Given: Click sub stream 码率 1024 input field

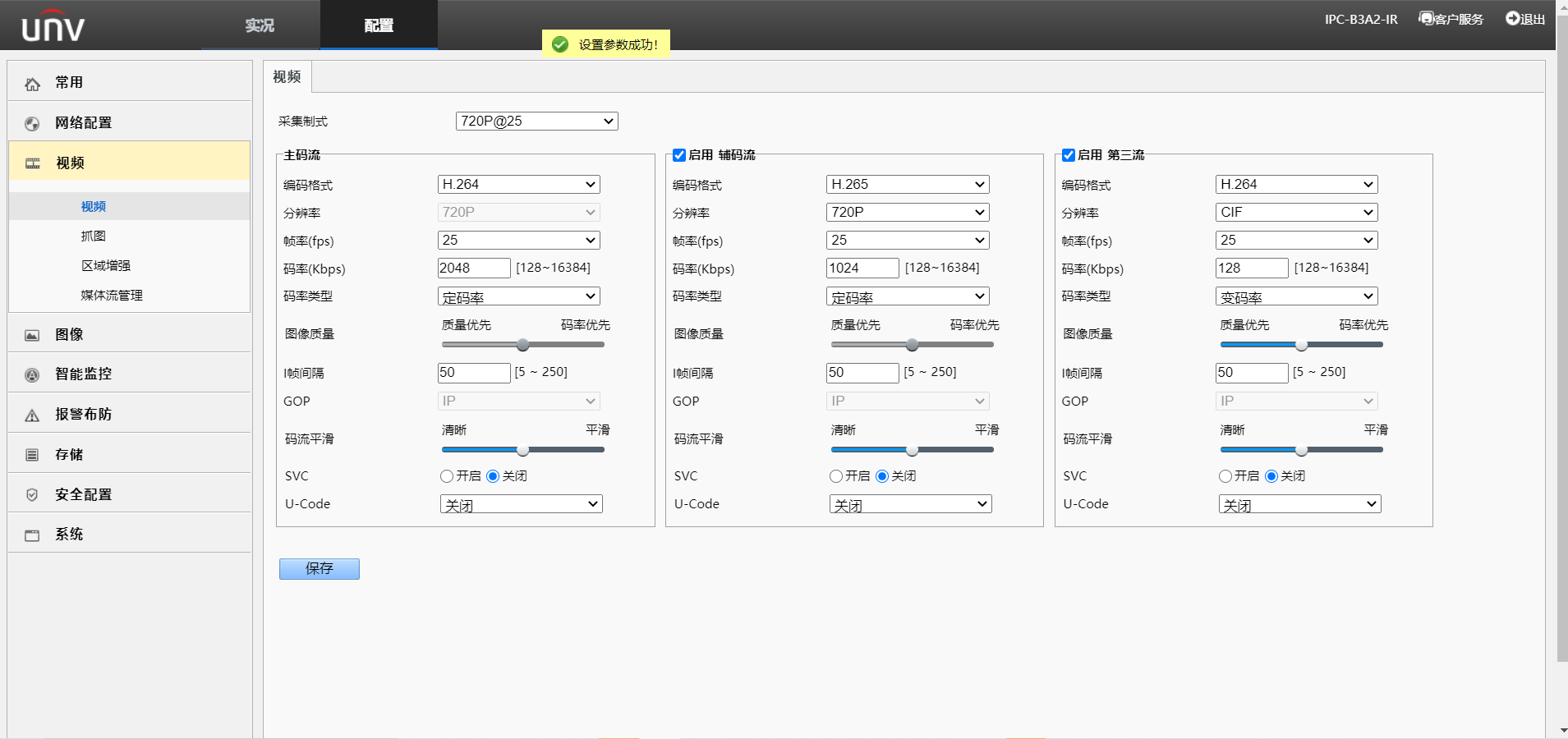Looking at the screenshot, I should [863, 269].
